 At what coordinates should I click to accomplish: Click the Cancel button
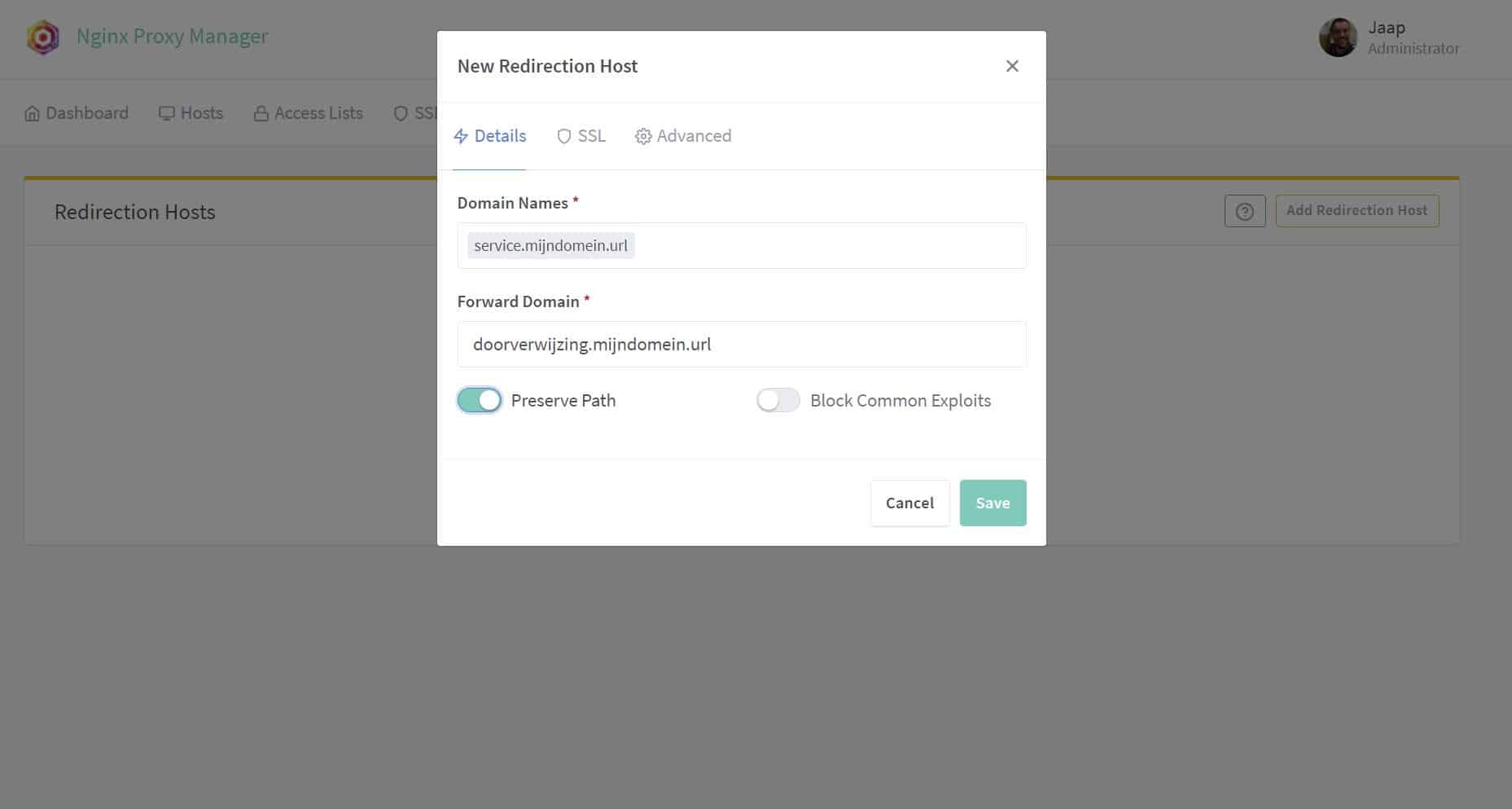click(909, 503)
